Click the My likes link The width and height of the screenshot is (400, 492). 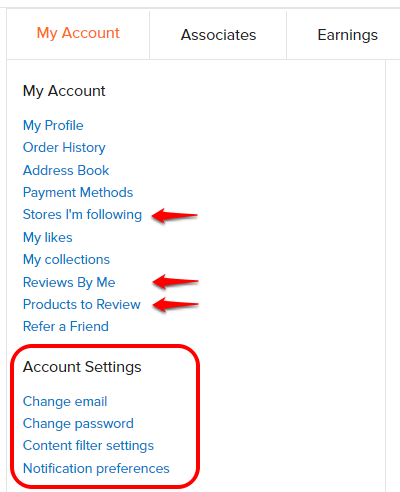click(x=48, y=237)
